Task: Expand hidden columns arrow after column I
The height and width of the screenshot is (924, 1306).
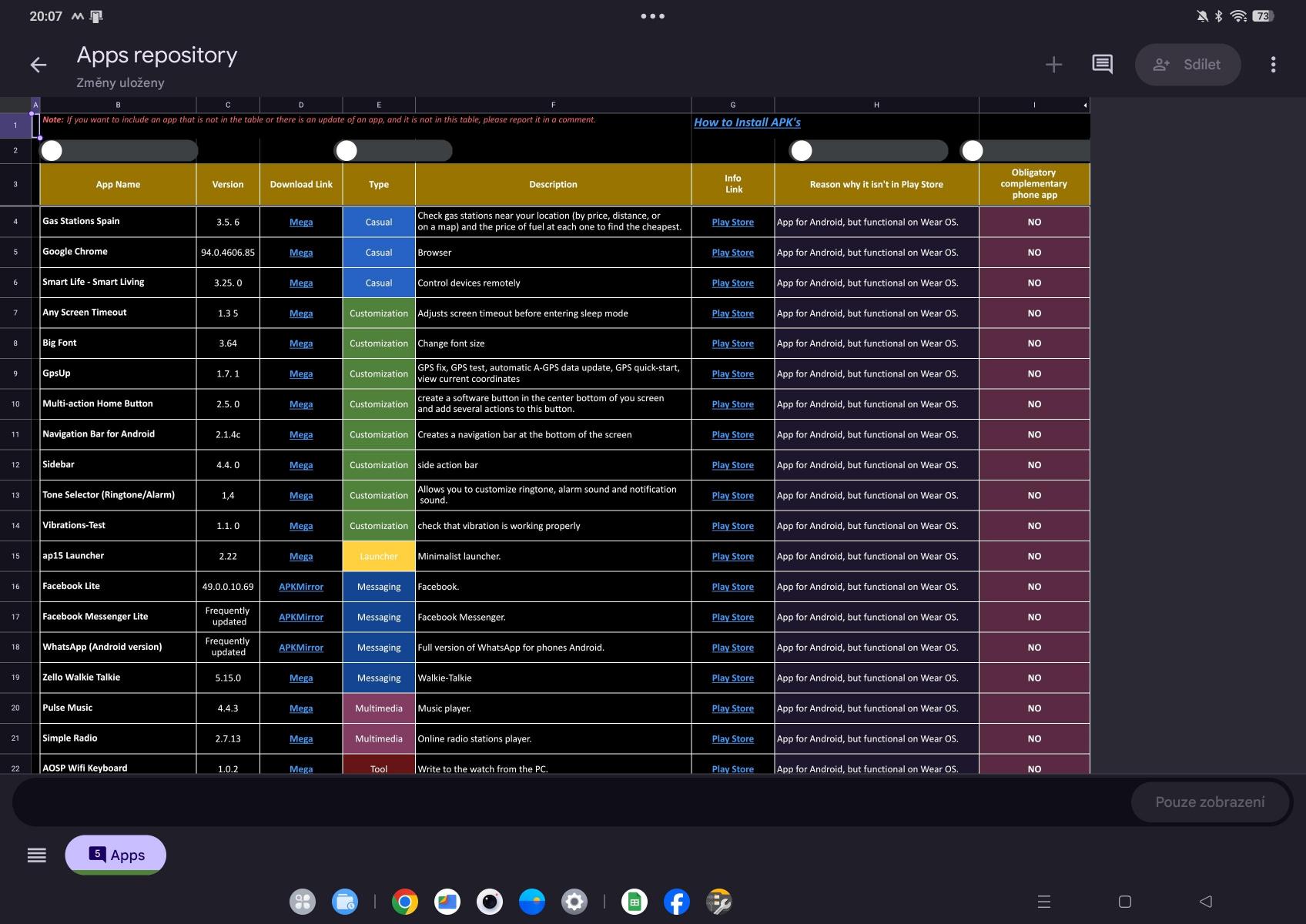Action: tap(1084, 105)
